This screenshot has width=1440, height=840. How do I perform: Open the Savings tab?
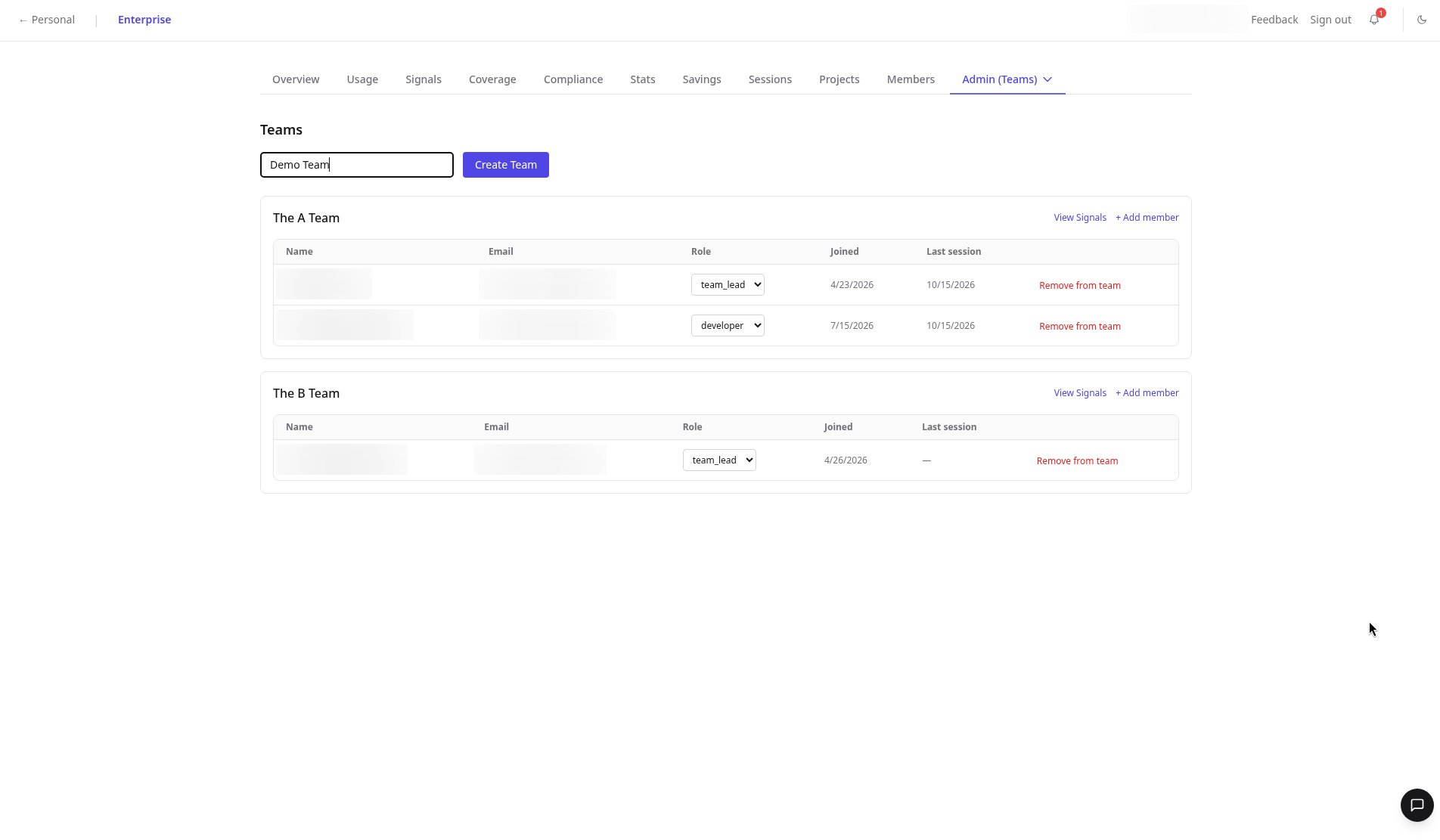pos(702,79)
